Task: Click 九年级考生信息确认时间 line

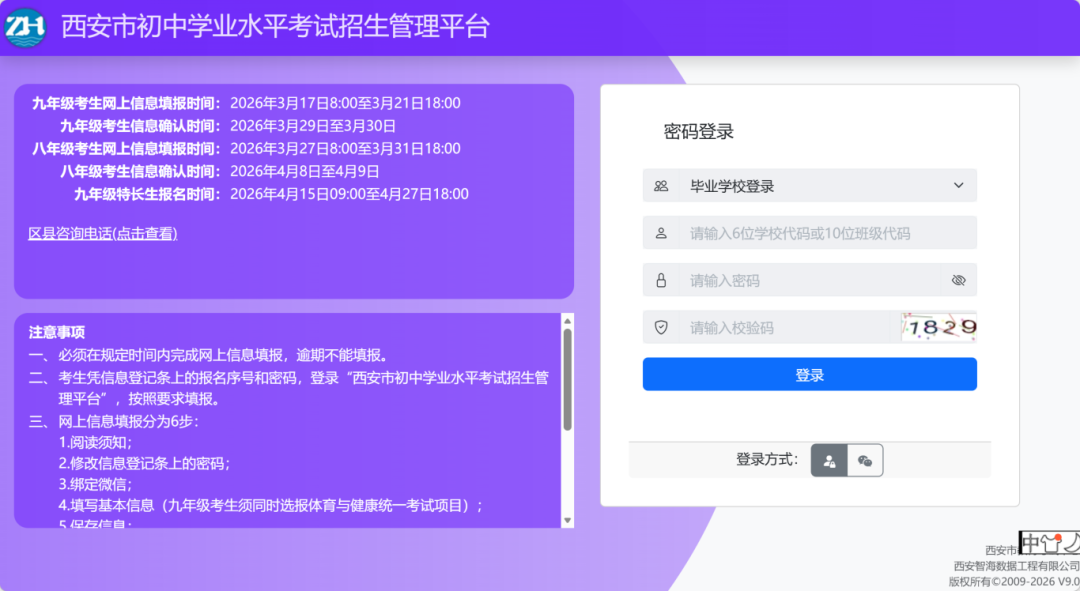Action: [x=227, y=126]
